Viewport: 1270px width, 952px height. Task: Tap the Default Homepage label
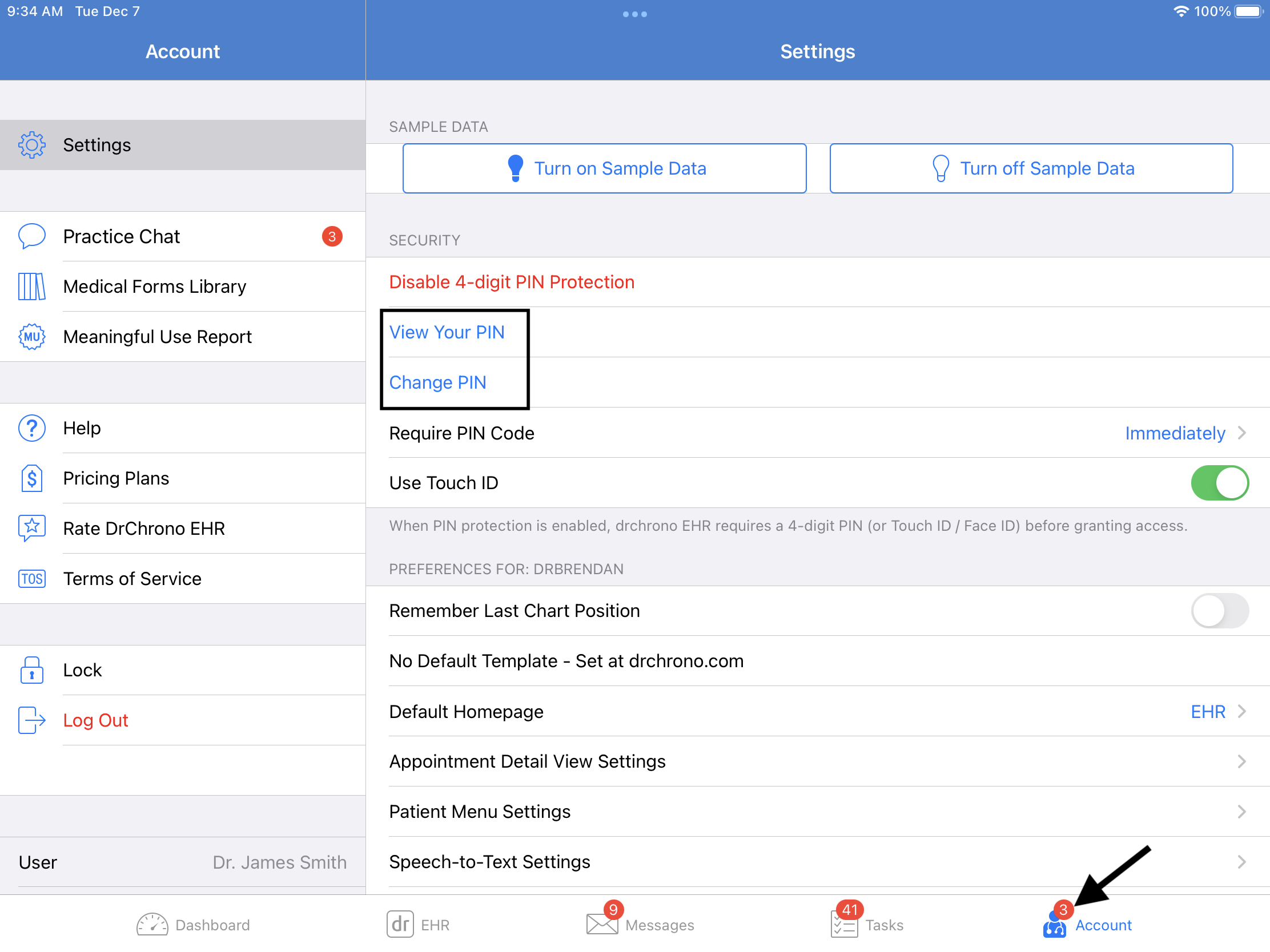coord(466,712)
